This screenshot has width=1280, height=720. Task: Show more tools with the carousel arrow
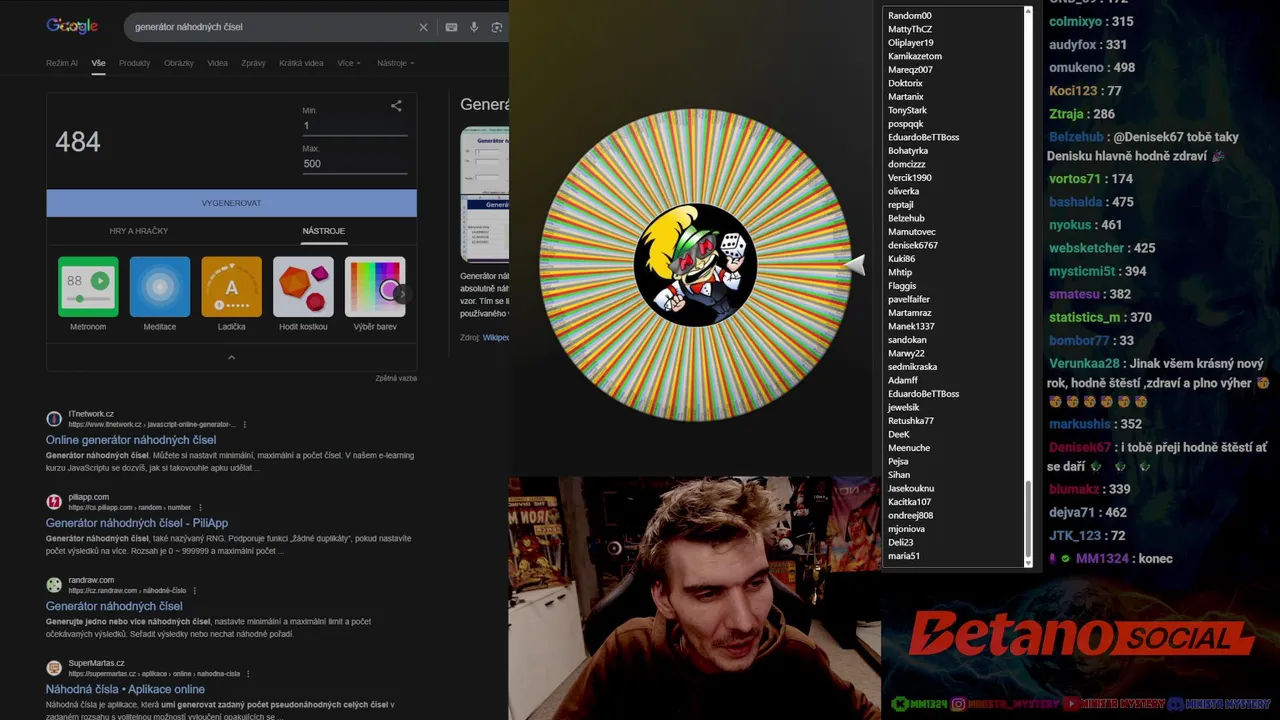pos(402,294)
